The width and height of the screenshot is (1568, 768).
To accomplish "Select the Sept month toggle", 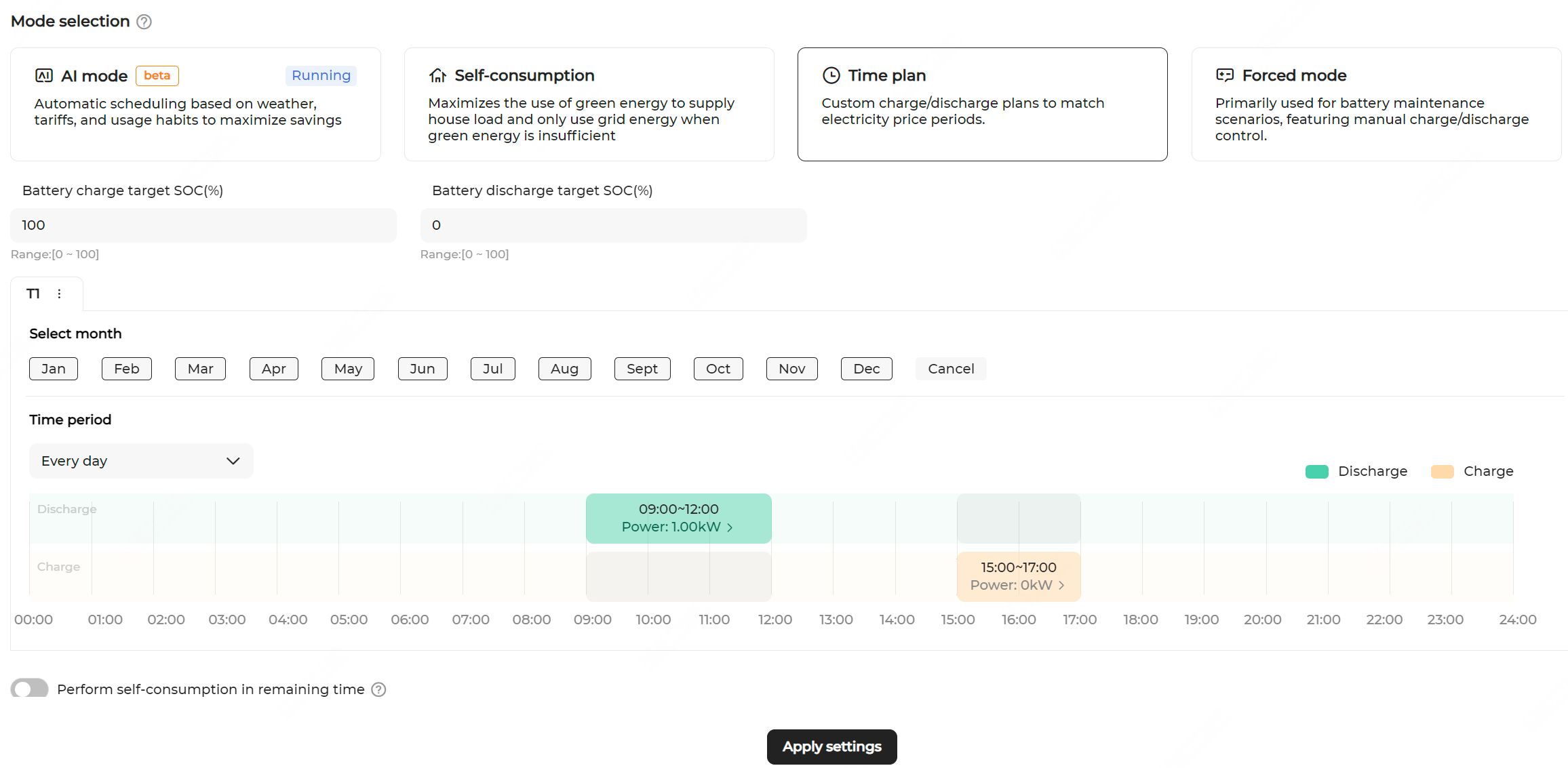I will click(642, 369).
